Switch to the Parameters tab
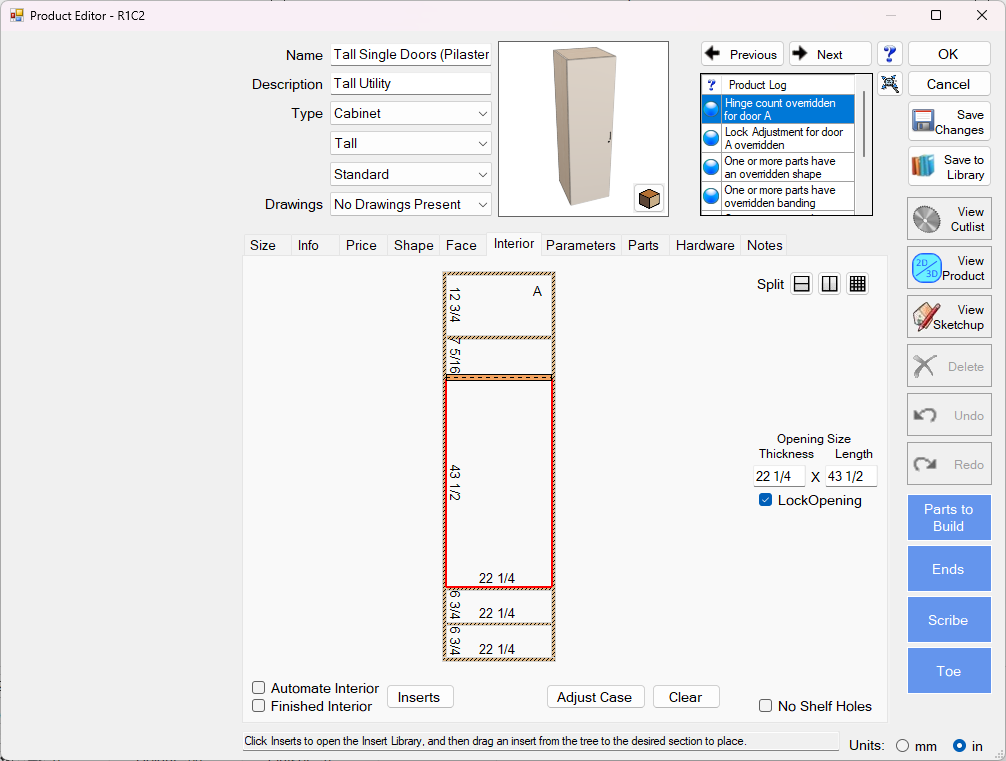This screenshot has height=761, width=1006. pyautogui.click(x=580, y=245)
